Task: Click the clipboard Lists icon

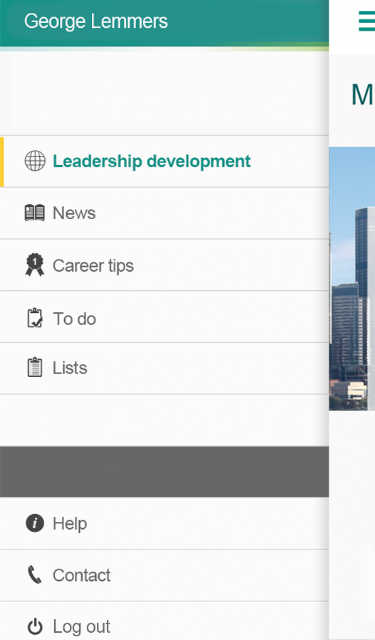Action: coord(35,367)
